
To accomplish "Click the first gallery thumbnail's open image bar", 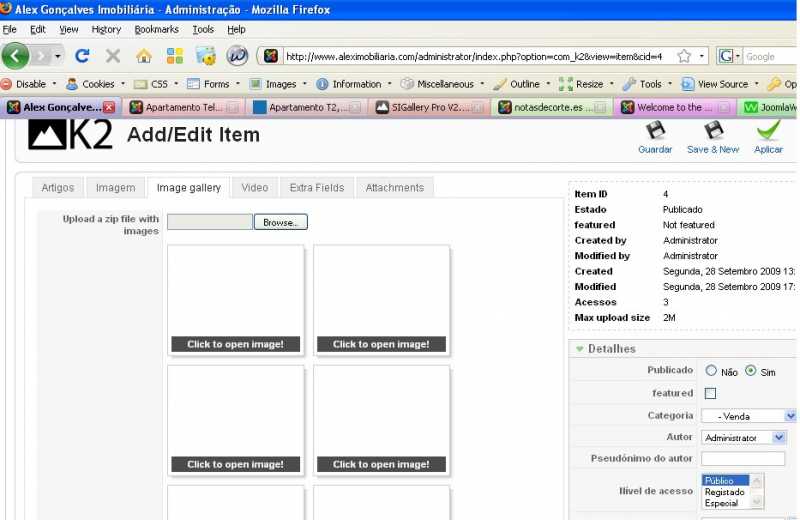I will coord(235,344).
